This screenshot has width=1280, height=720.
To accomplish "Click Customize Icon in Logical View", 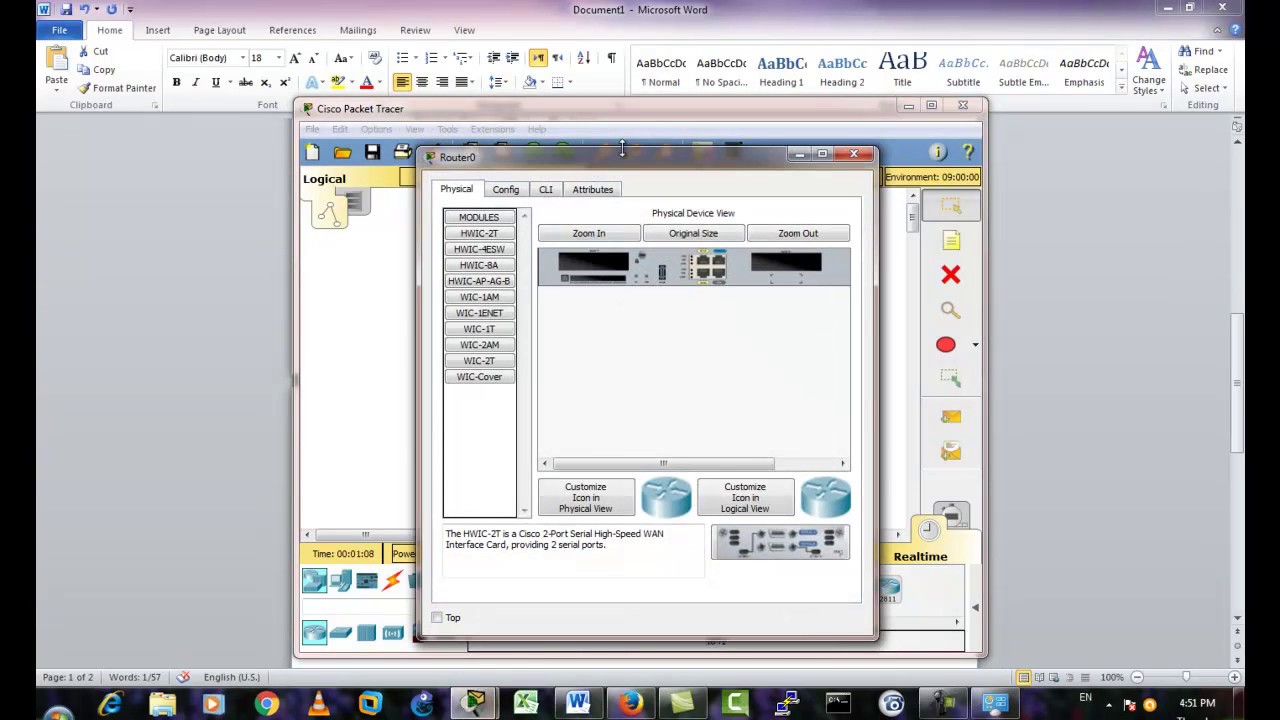I will (745, 497).
